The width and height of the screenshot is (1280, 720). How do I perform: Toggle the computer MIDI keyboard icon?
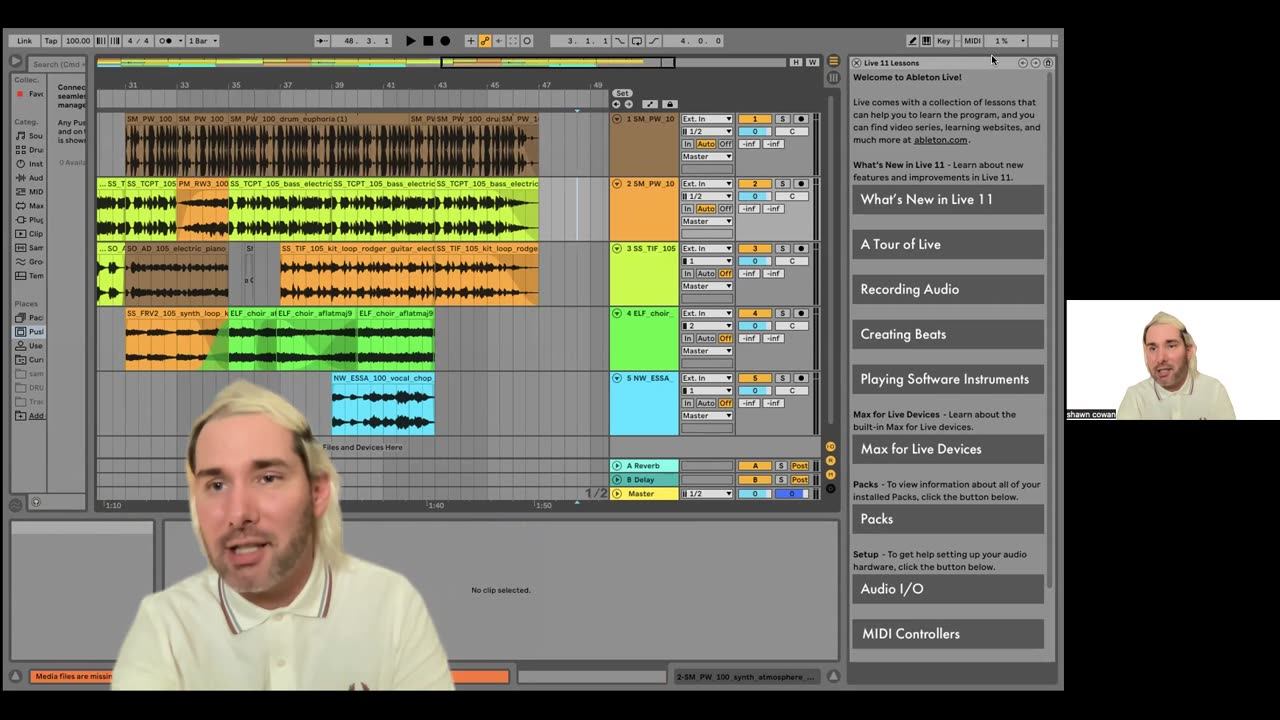[x=926, y=41]
